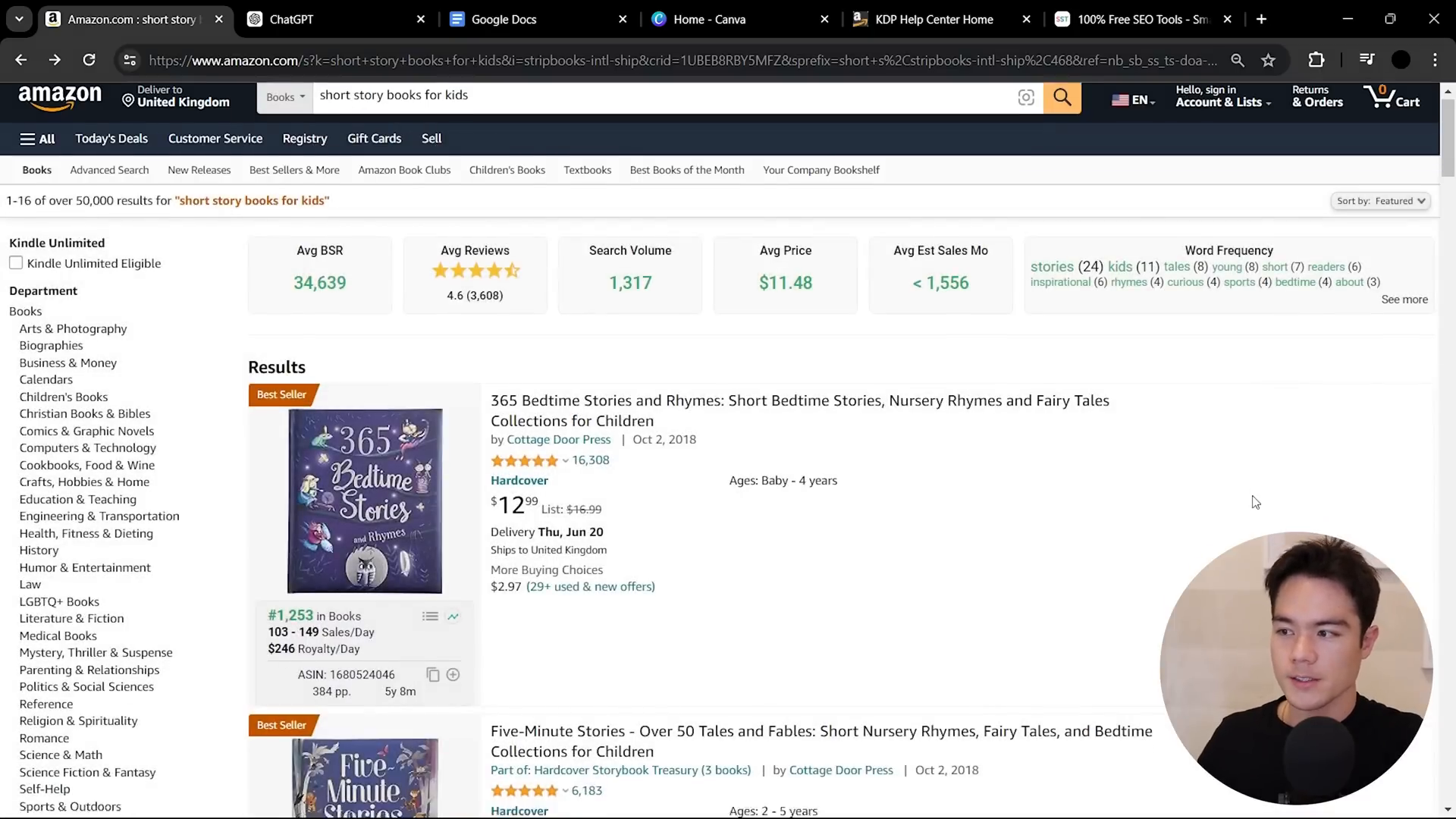Click the browser address bar URL
The image size is (1456, 819).
[x=682, y=60]
